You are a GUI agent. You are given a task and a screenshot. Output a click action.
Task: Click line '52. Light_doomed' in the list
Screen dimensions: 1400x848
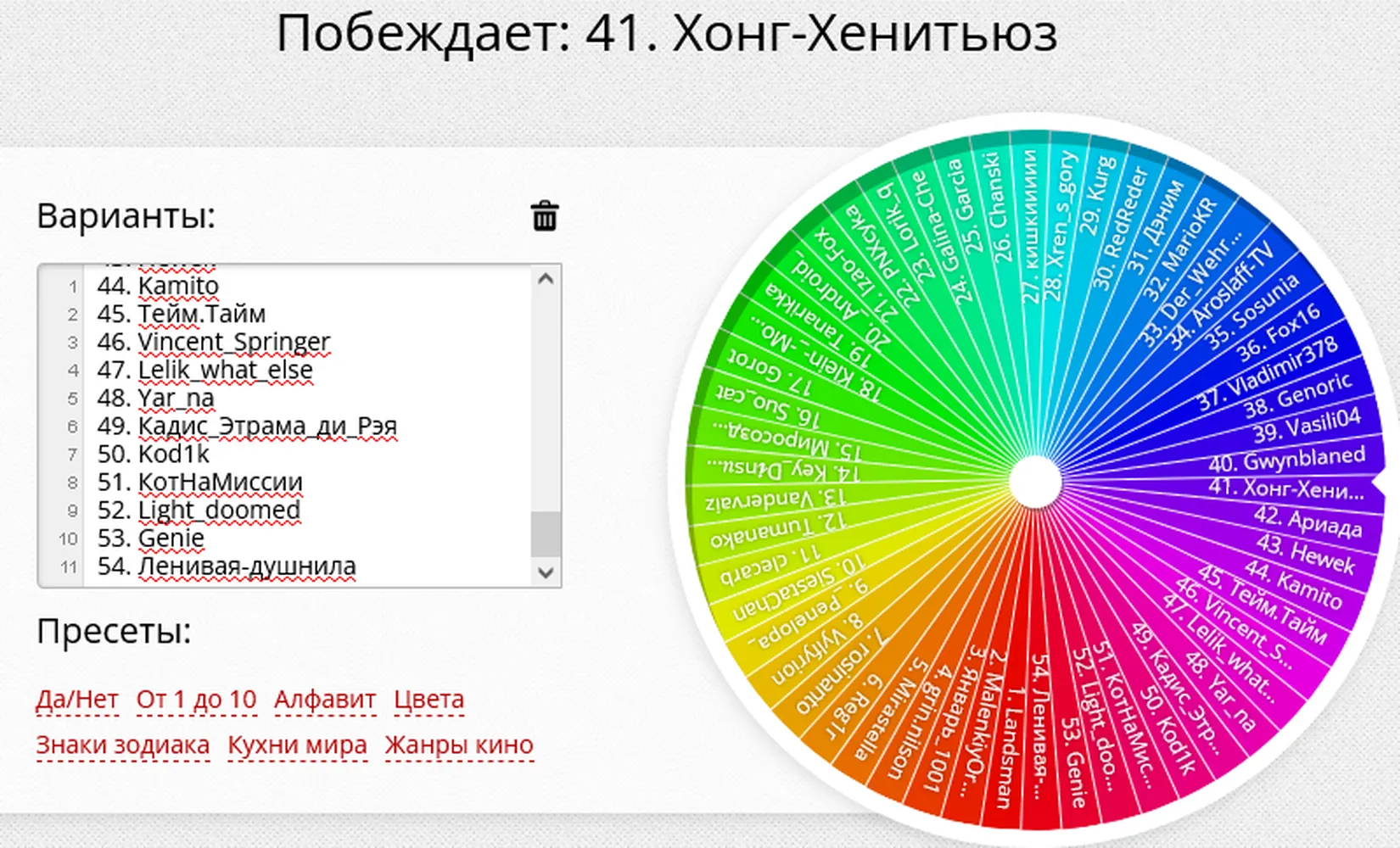[x=199, y=510]
